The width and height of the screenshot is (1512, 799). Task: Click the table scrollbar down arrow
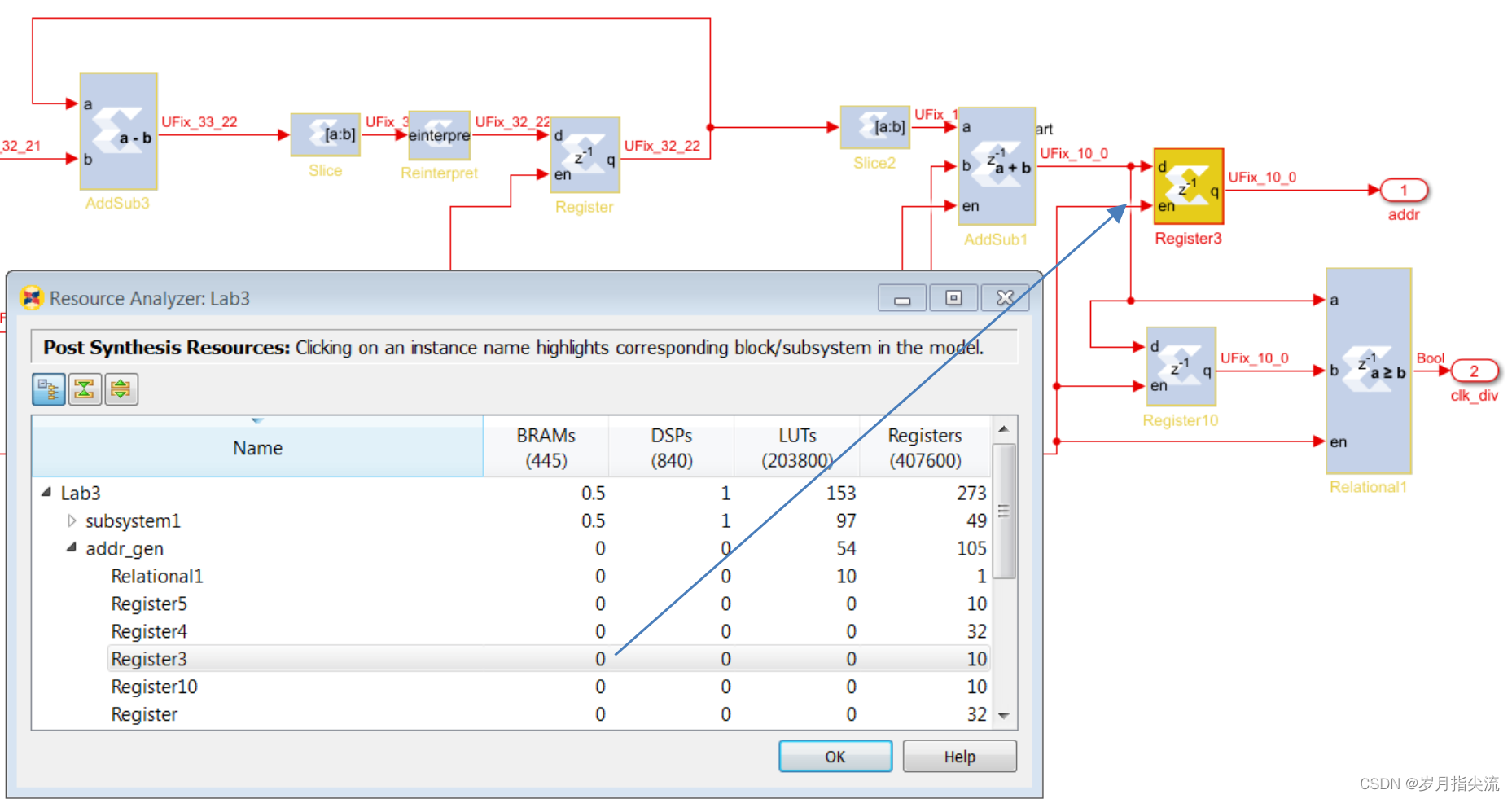[1004, 716]
